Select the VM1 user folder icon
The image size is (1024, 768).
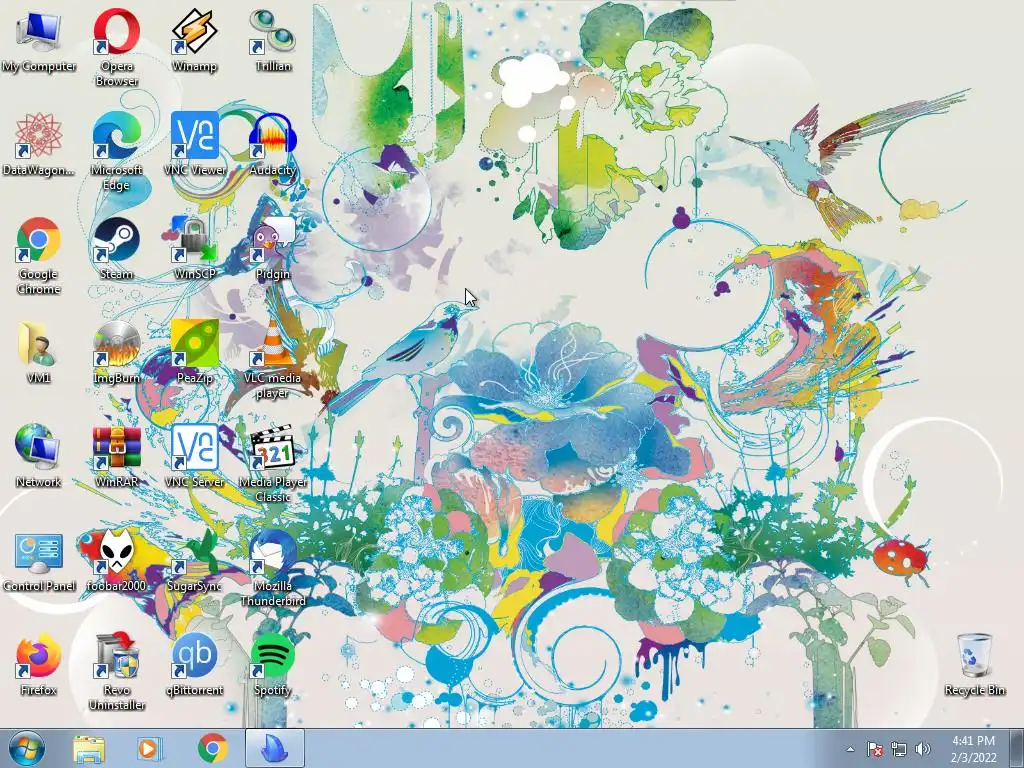click(39, 351)
